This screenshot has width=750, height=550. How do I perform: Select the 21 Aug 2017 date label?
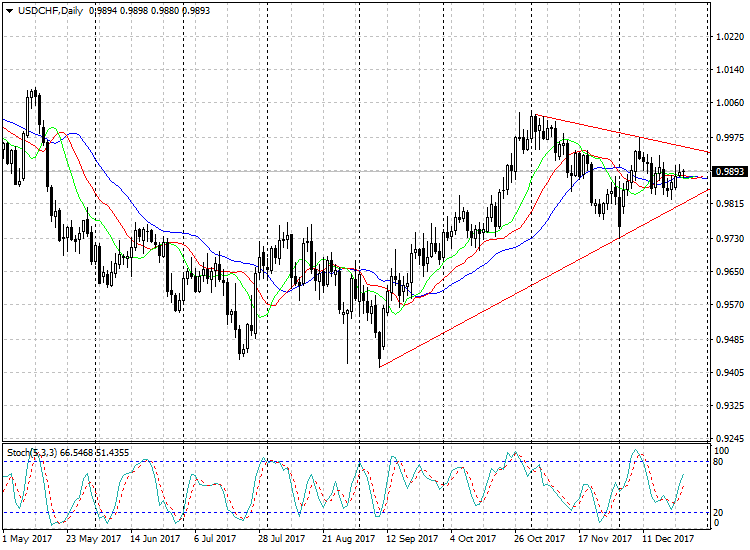(348, 539)
